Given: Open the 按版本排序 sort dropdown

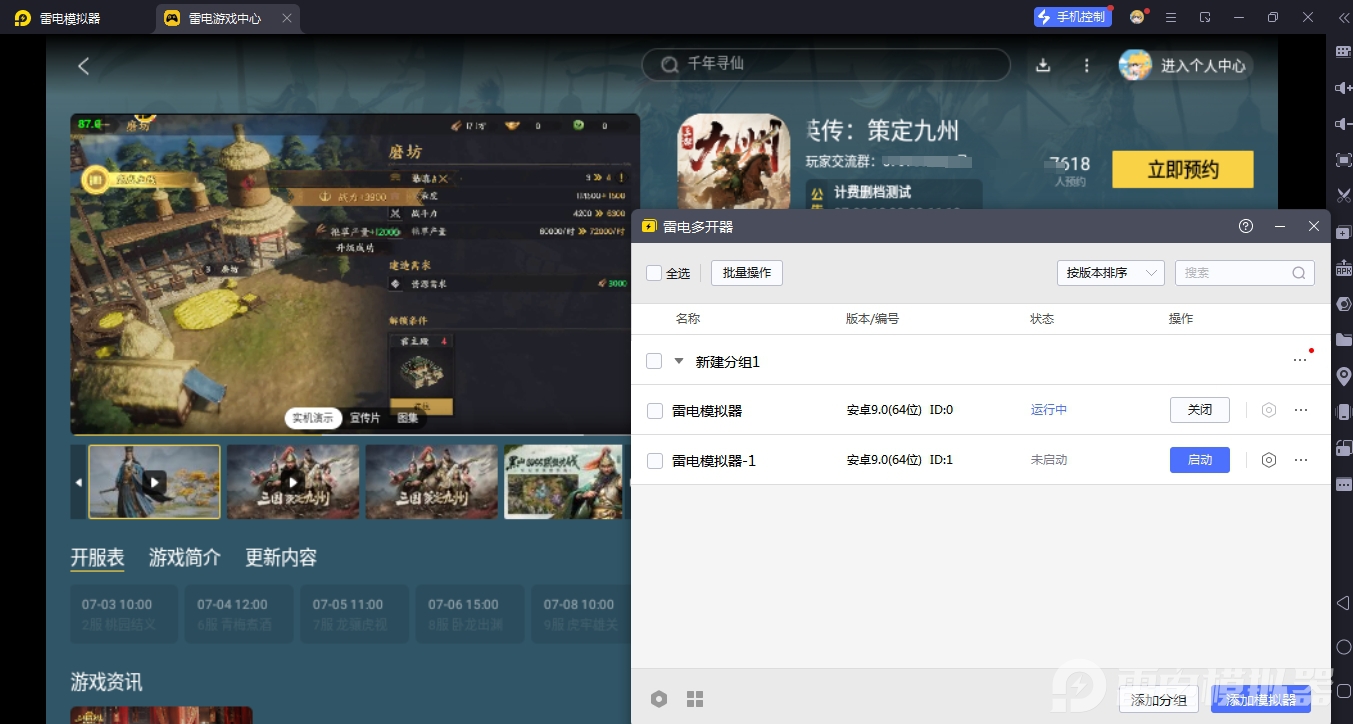Looking at the screenshot, I should coord(1110,272).
